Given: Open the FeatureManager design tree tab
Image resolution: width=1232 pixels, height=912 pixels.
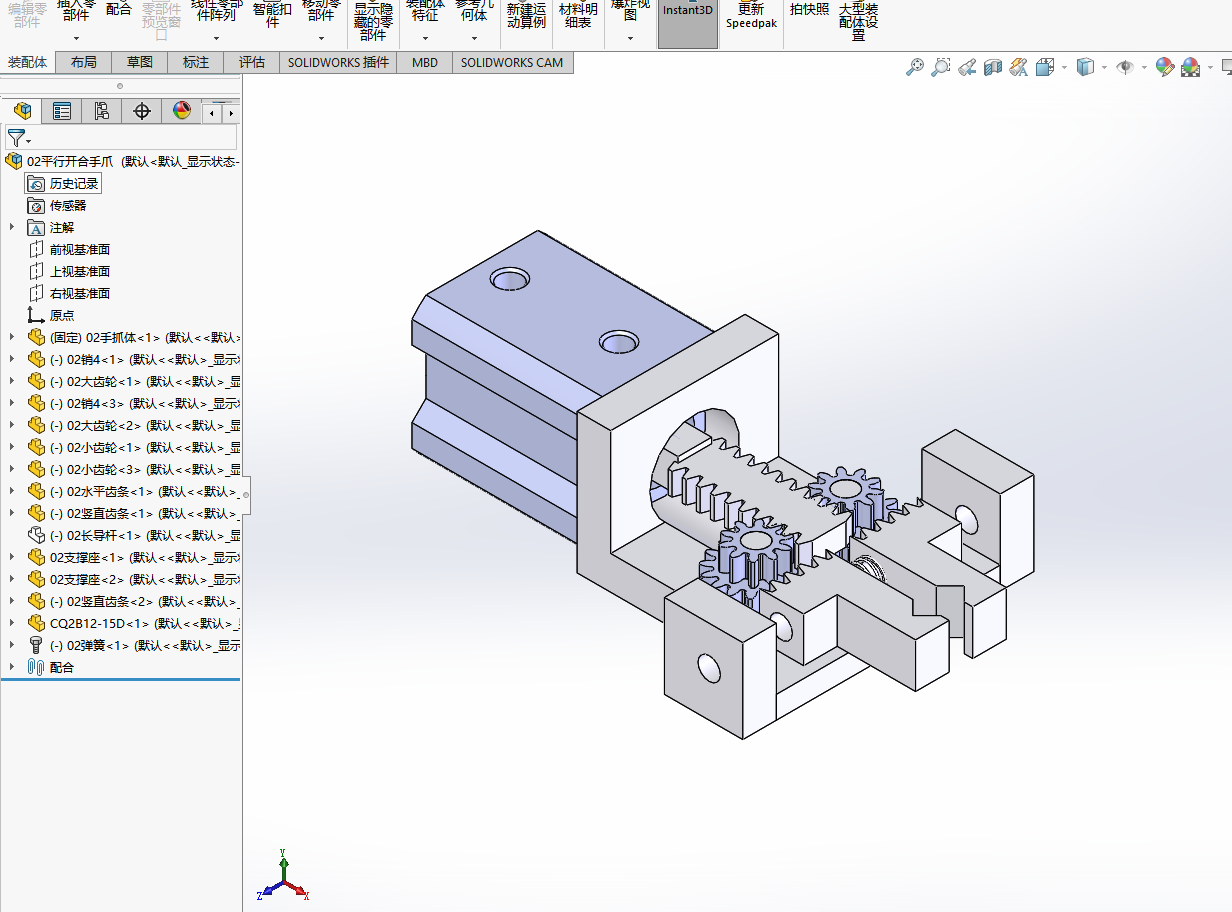Looking at the screenshot, I should 22,111.
